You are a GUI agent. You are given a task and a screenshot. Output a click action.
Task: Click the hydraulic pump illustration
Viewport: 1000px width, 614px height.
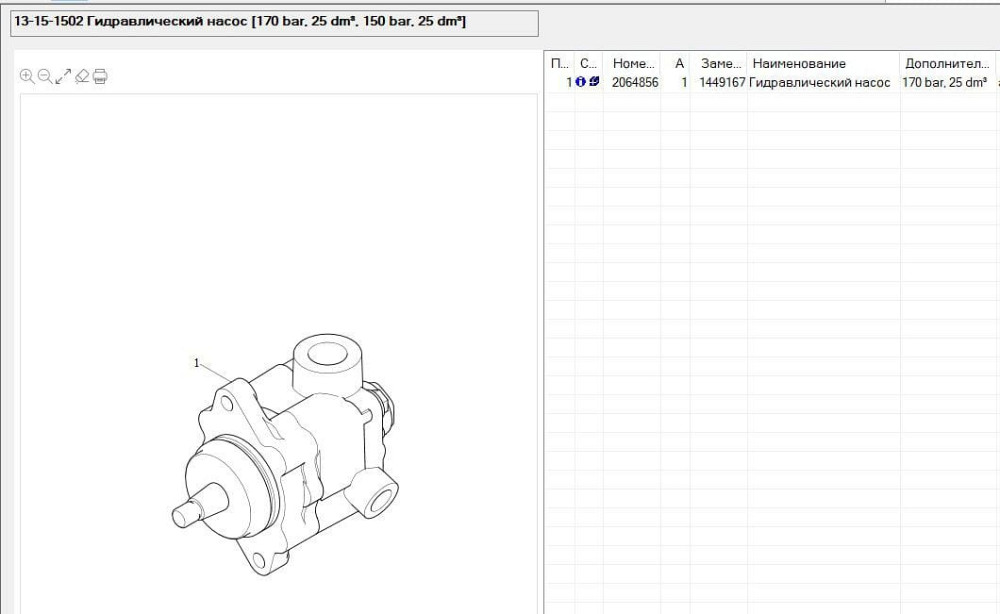point(290,450)
